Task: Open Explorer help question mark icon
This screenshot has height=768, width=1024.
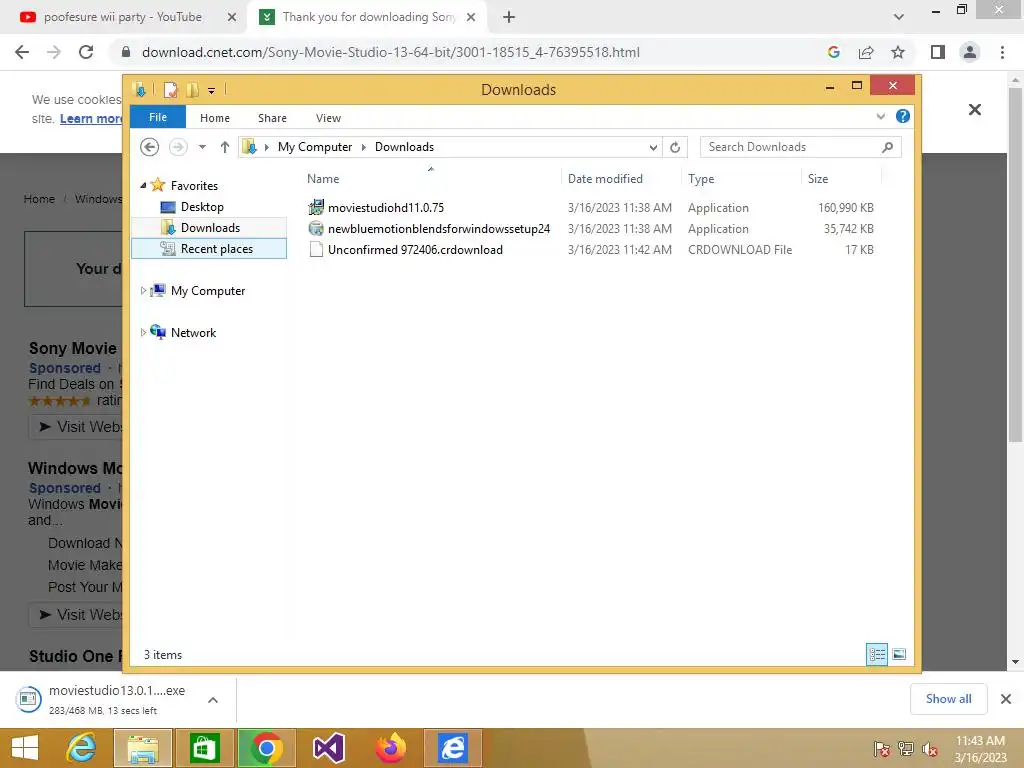Action: point(903,116)
